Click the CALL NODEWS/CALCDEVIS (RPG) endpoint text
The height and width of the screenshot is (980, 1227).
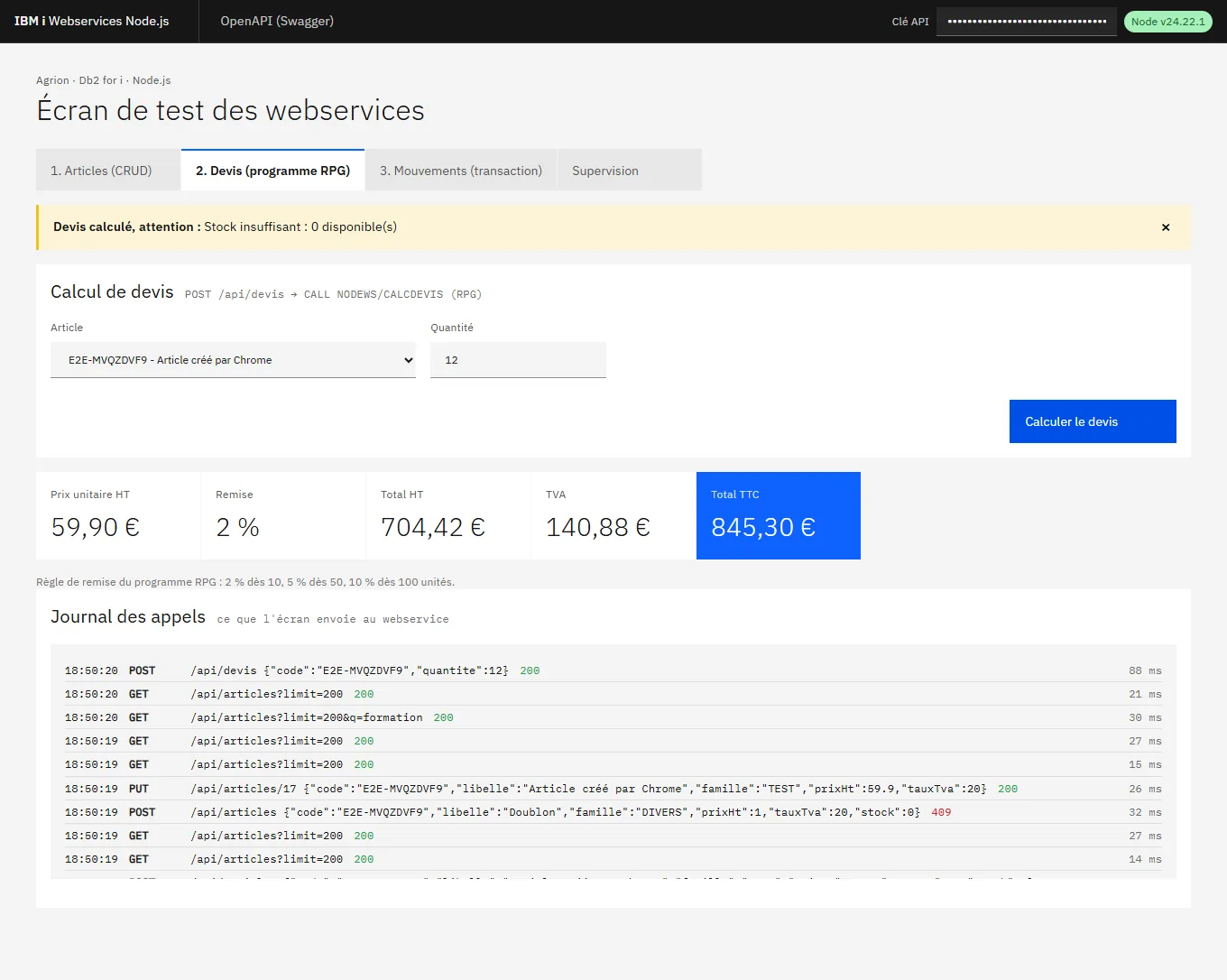coord(392,294)
